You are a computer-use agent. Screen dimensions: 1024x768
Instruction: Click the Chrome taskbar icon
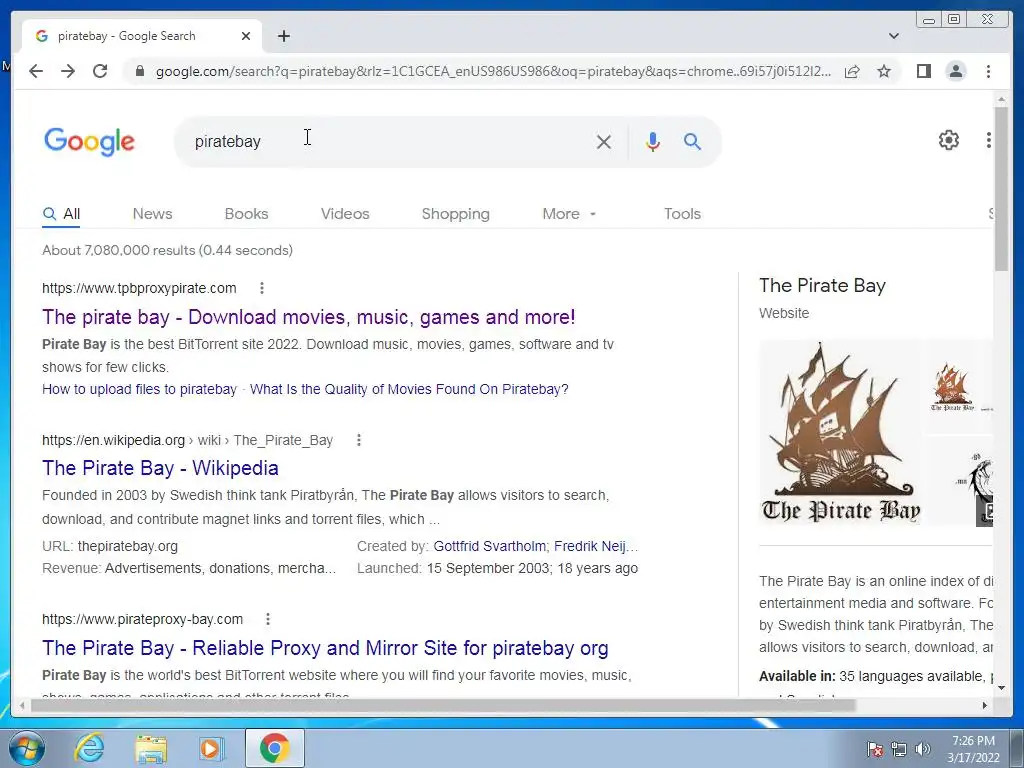(274, 748)
